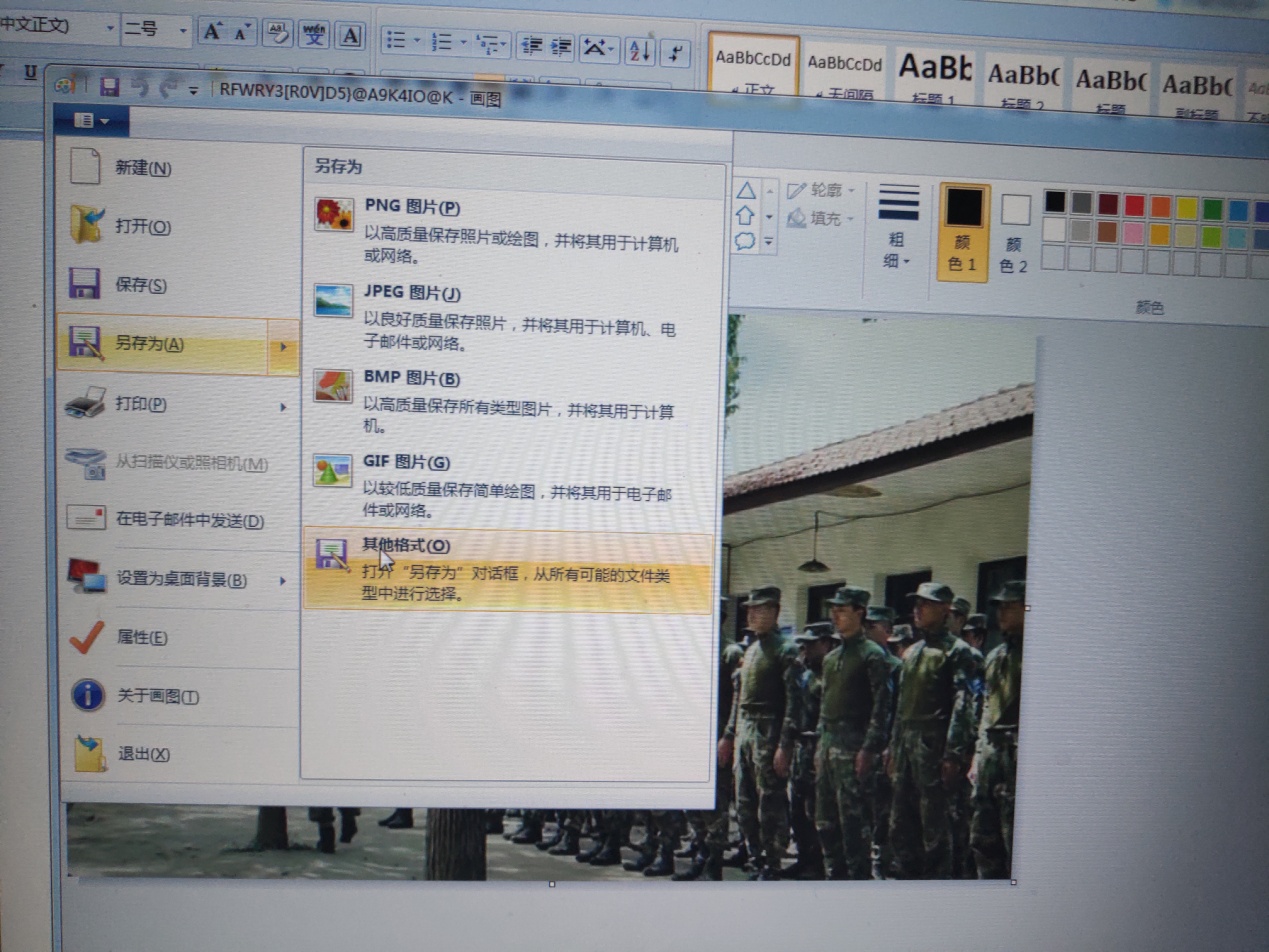Expand the 打印 submenu arrow
The width and height of the screenshot is (1269, 952).
(x=283, y=407)
